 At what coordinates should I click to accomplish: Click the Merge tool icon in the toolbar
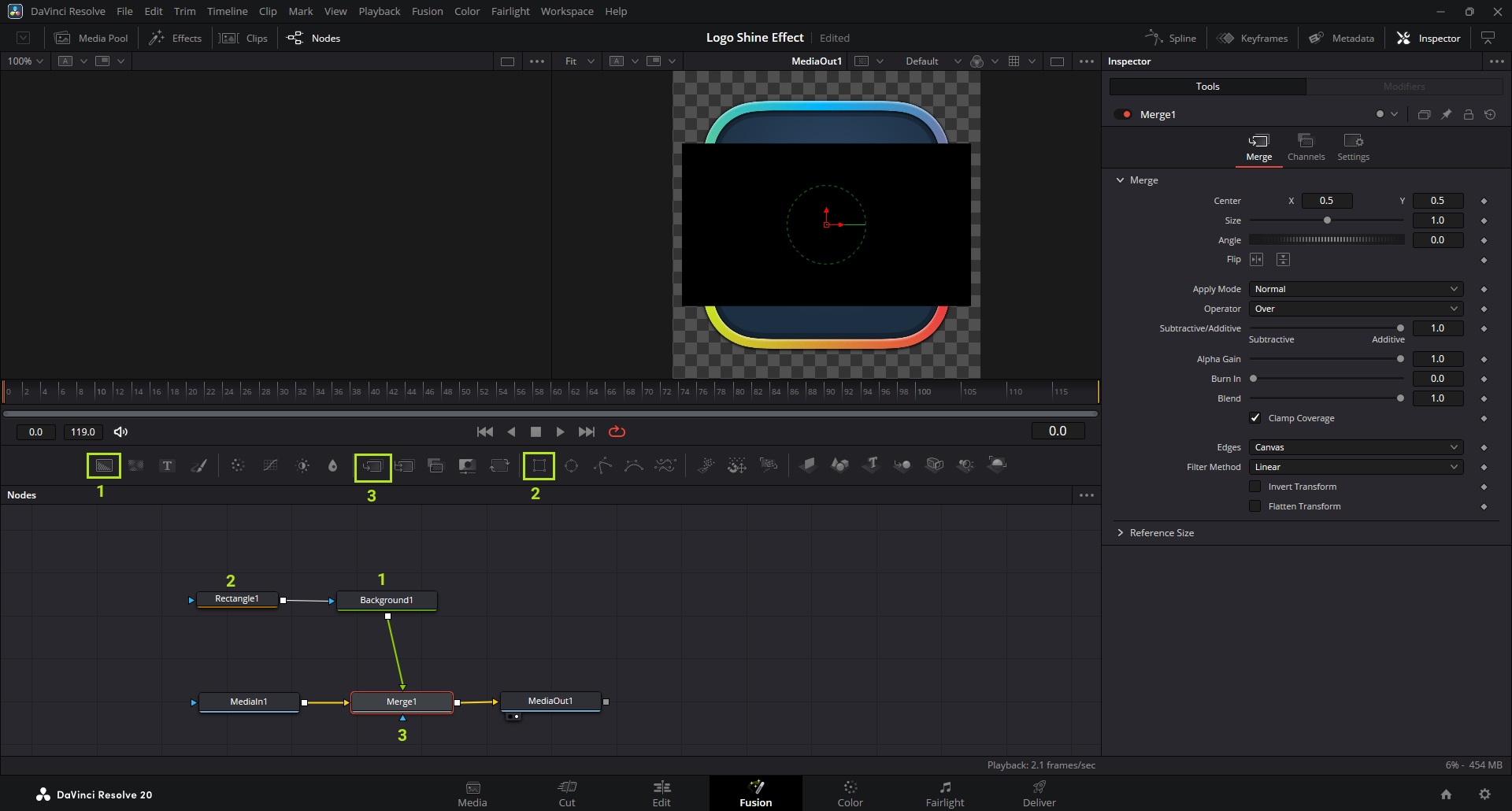372,466
